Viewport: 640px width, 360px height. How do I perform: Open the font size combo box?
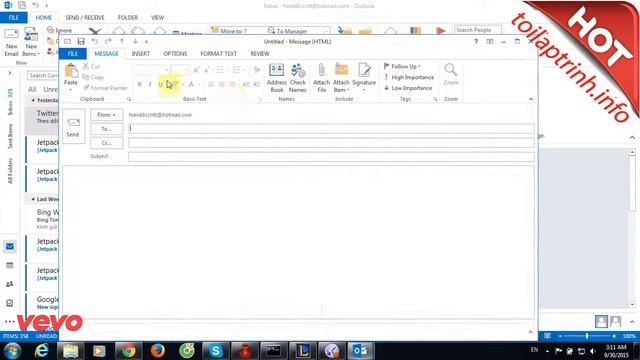tap(180, 70)
